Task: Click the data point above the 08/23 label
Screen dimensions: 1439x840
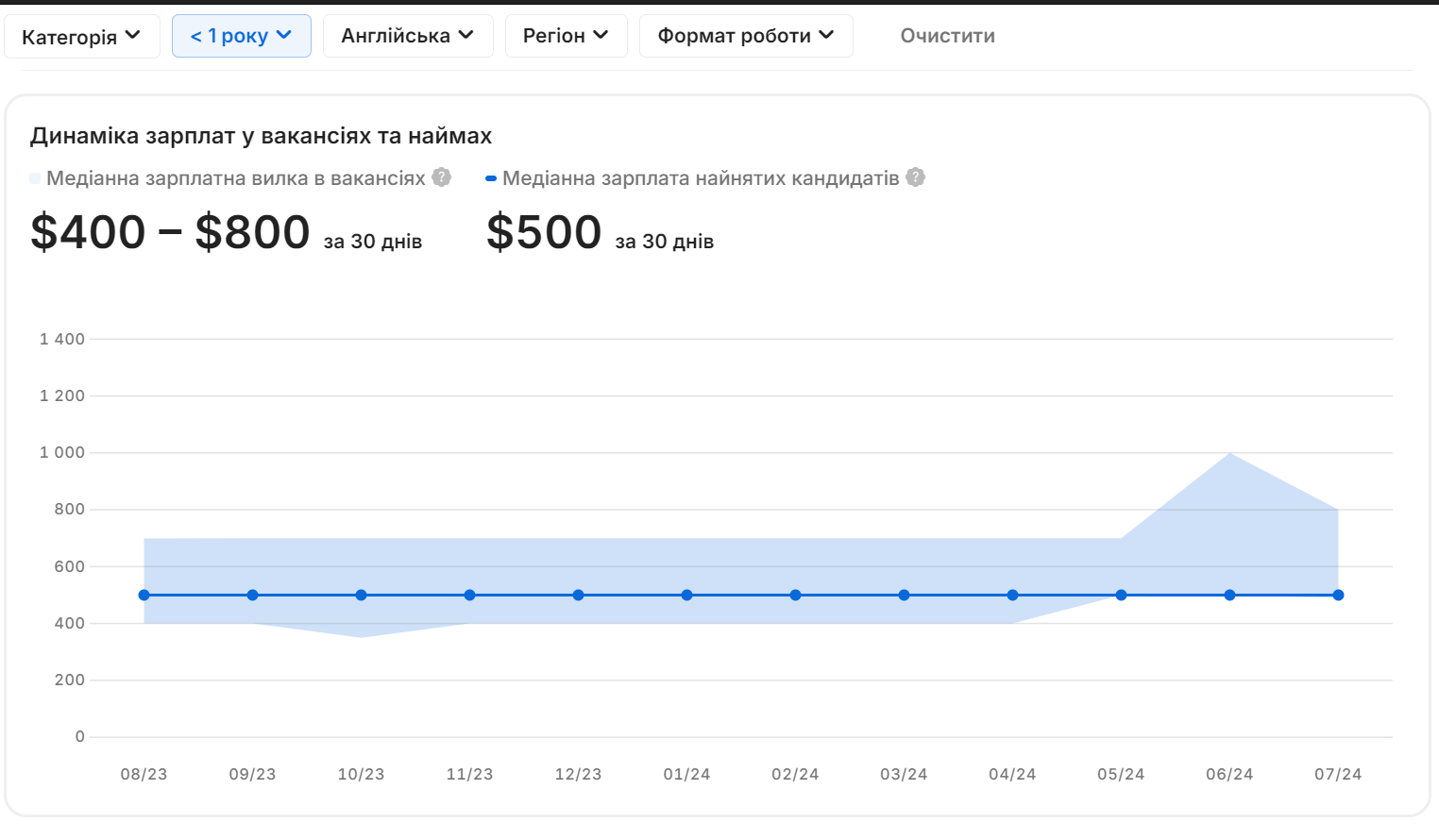Action: point(144,595)
